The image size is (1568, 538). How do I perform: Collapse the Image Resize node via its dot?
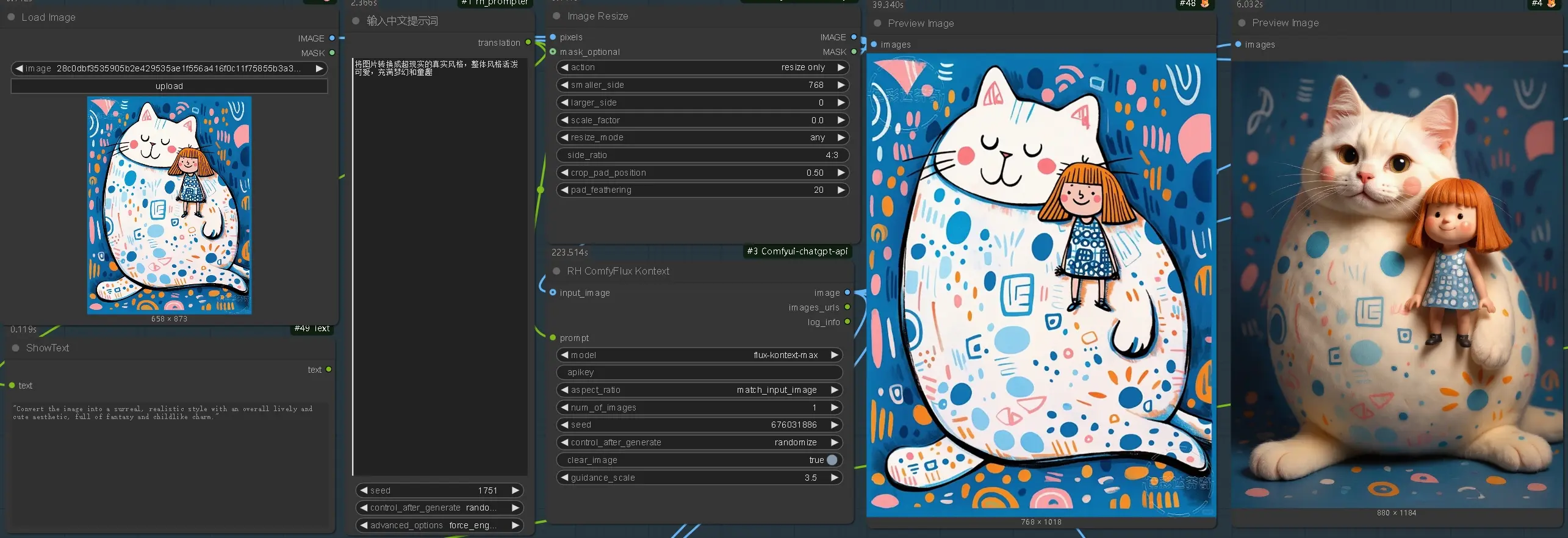tap(556, 16)
